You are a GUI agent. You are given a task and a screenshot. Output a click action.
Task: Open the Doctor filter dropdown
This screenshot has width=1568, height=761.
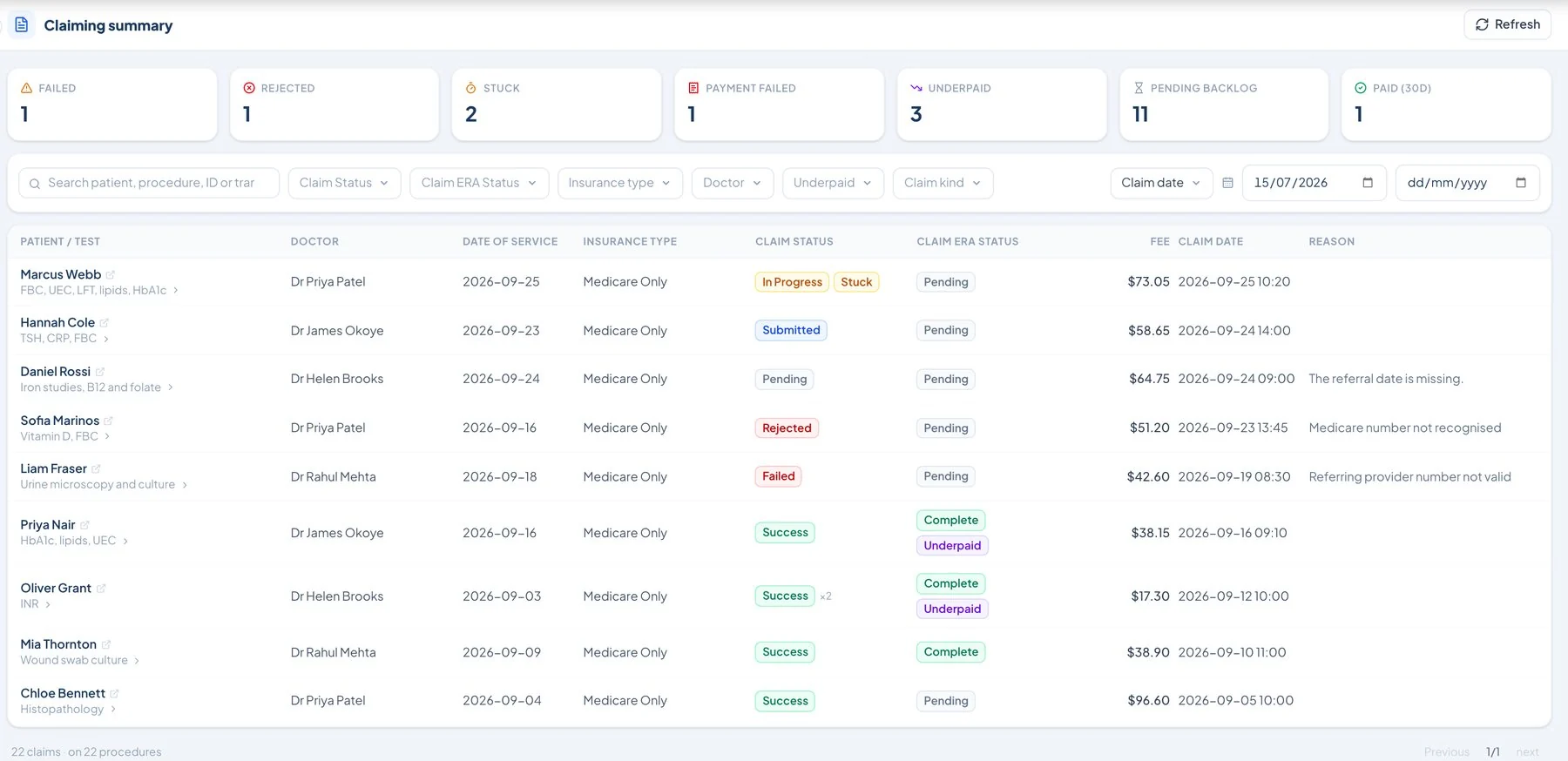[733, 183]
